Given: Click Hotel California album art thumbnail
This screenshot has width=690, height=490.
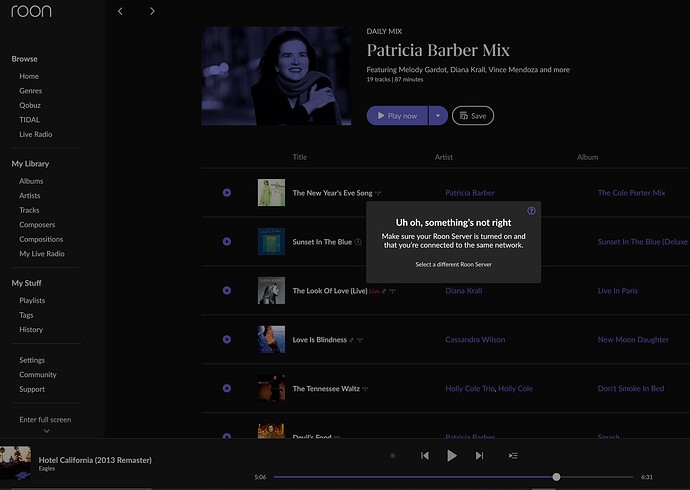Looking at the screenshot, I should coord(15,462).
